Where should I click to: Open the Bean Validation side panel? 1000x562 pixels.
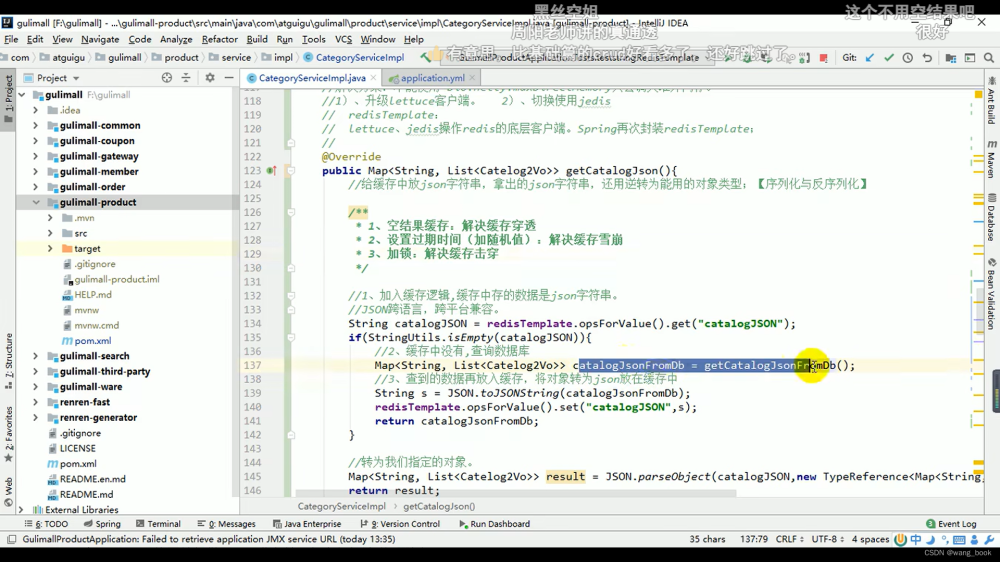click(x=991, y=293)
